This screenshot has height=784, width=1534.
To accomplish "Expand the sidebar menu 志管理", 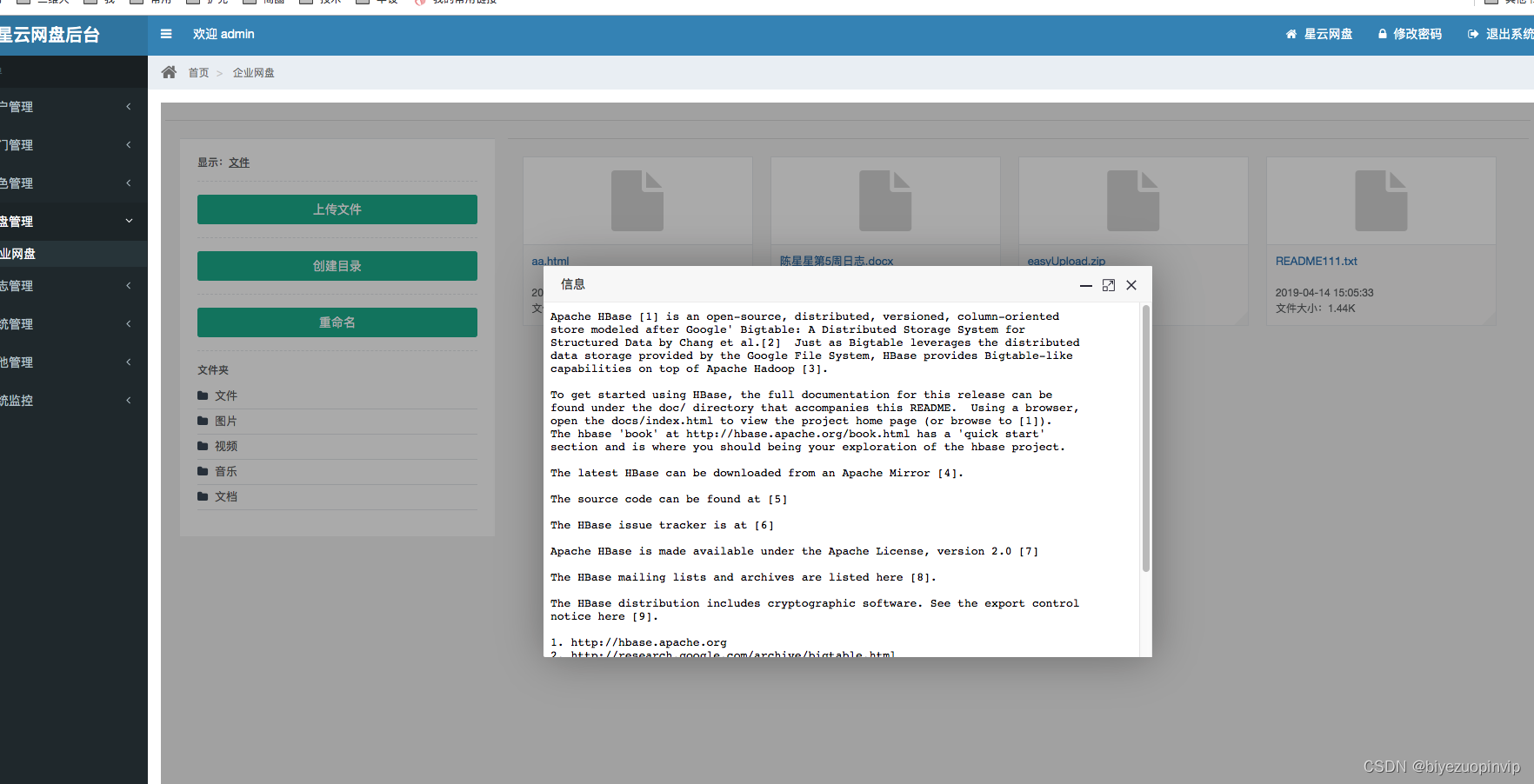I will pos(74,286).
